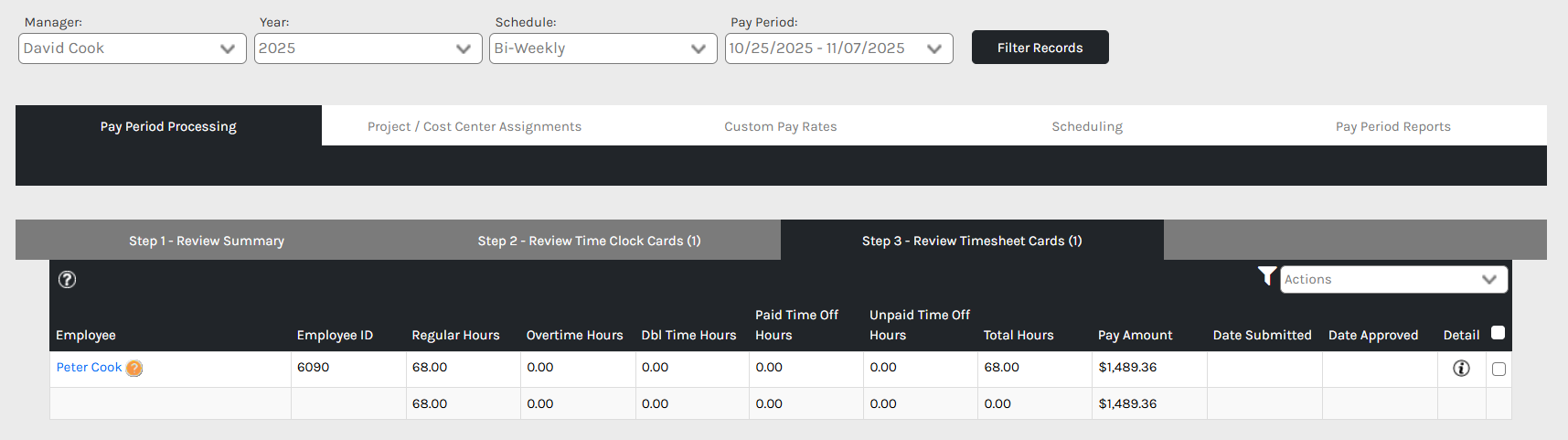
Task: Tick the select-all checkbox in table header
Action: pos(1498,333)
